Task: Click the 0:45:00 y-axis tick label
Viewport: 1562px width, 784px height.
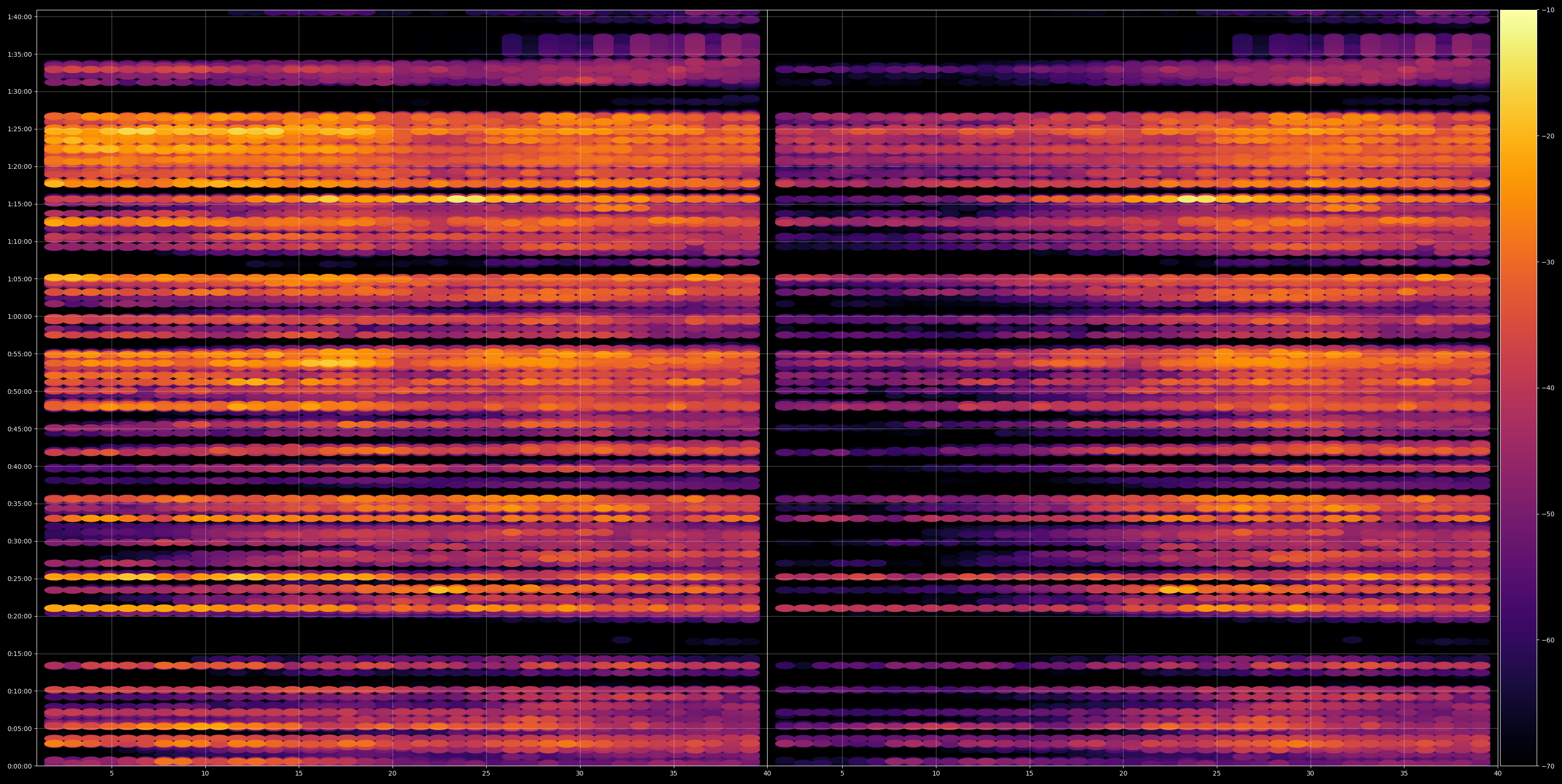Action: point(19,429)
